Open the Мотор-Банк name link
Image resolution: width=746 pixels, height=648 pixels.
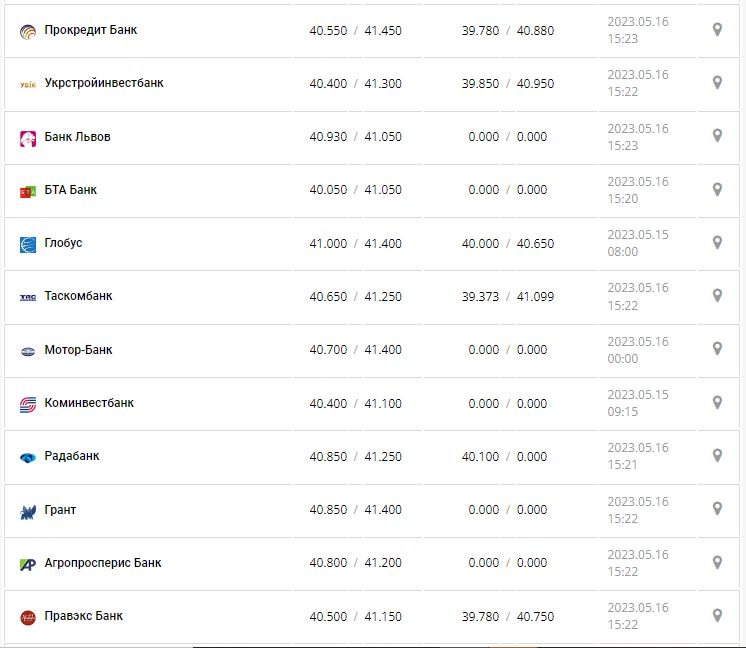pyautogui.click(x=78, y=350)
